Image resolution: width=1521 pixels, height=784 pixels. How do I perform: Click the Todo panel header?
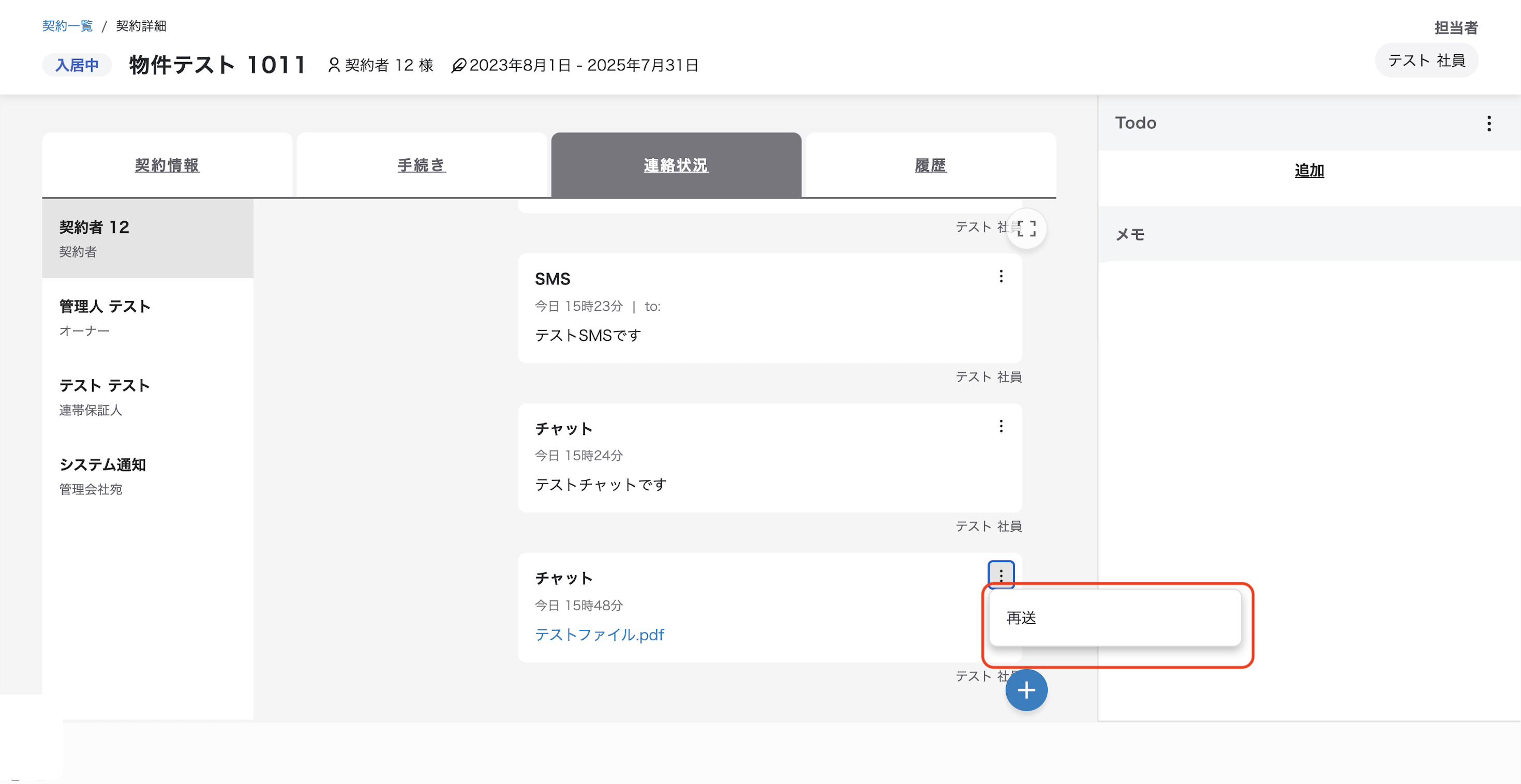tap(1309, 123)
